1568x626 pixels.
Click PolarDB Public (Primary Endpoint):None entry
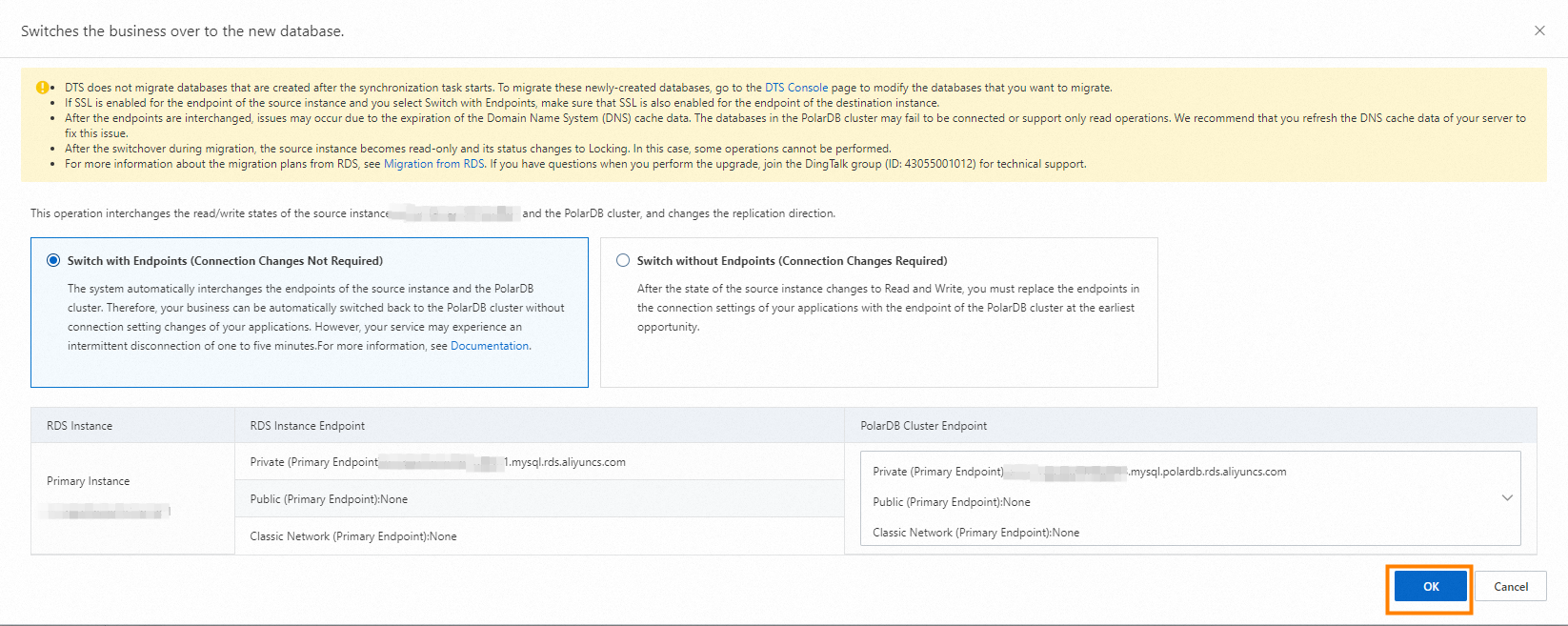952,502
